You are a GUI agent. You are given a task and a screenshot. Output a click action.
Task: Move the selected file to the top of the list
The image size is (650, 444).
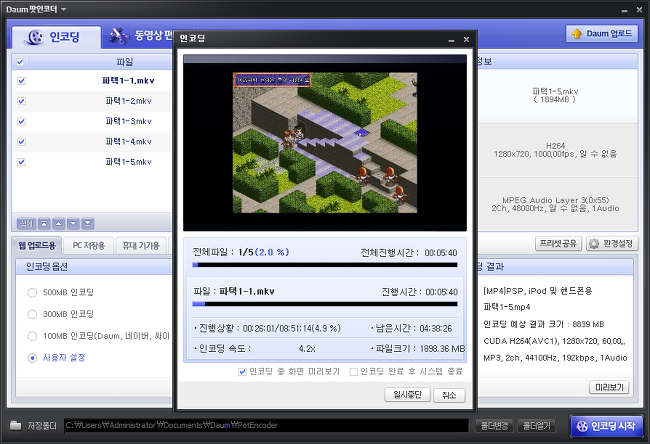(x=44, y=224)
